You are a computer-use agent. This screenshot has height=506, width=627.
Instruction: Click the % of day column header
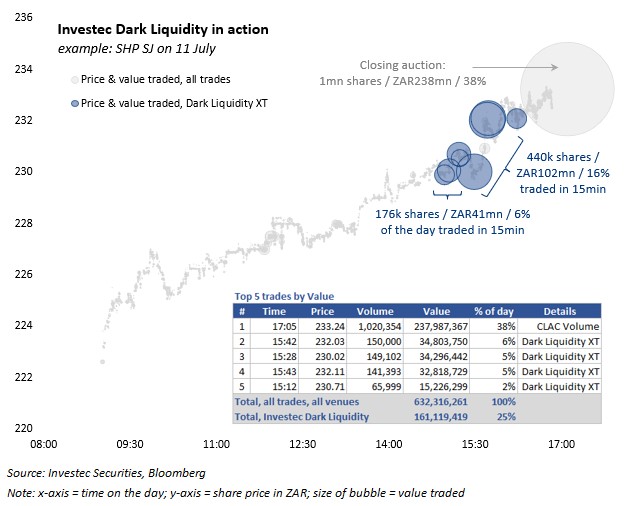493,311
